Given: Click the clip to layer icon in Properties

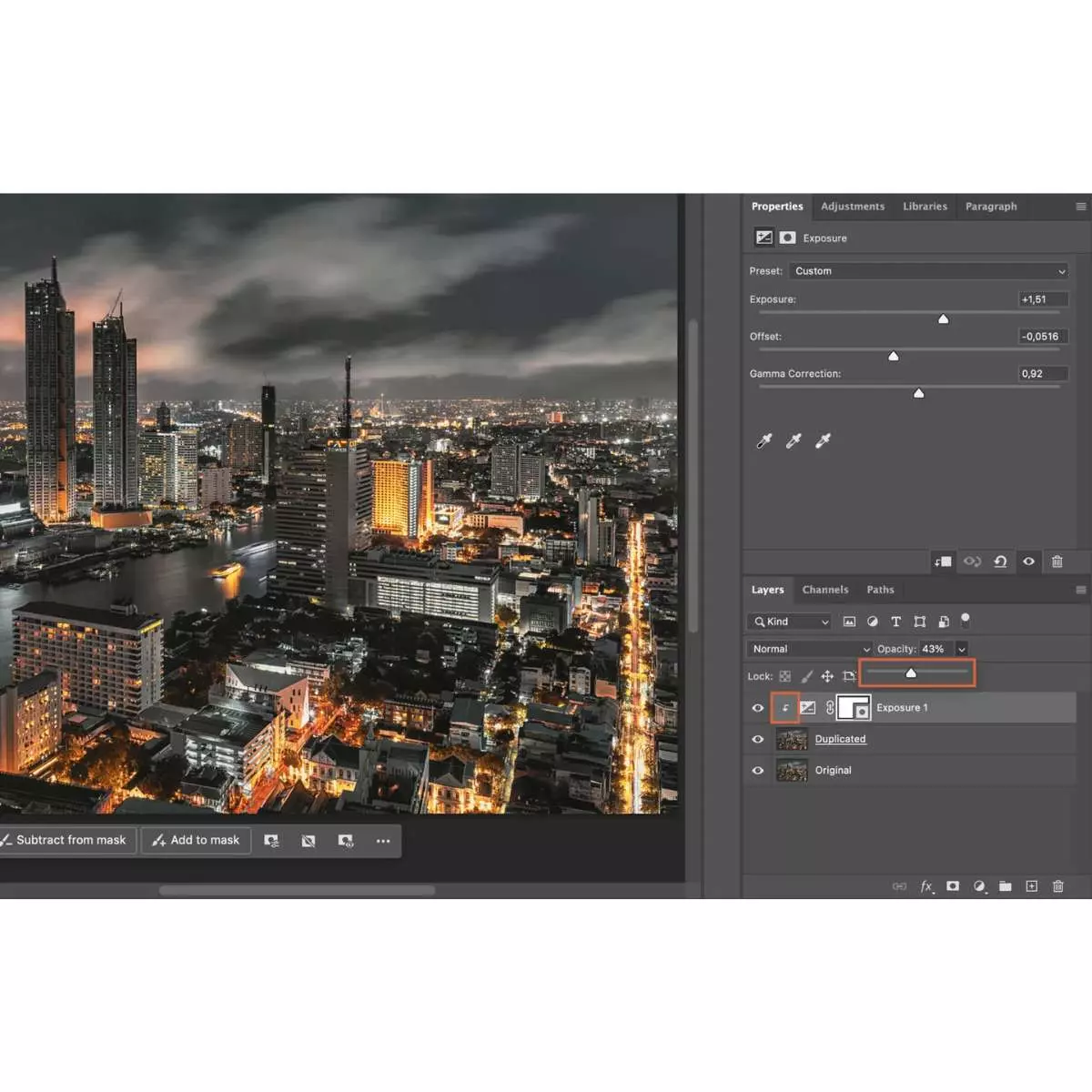Looking at the screenshot, I should (943, 561).
